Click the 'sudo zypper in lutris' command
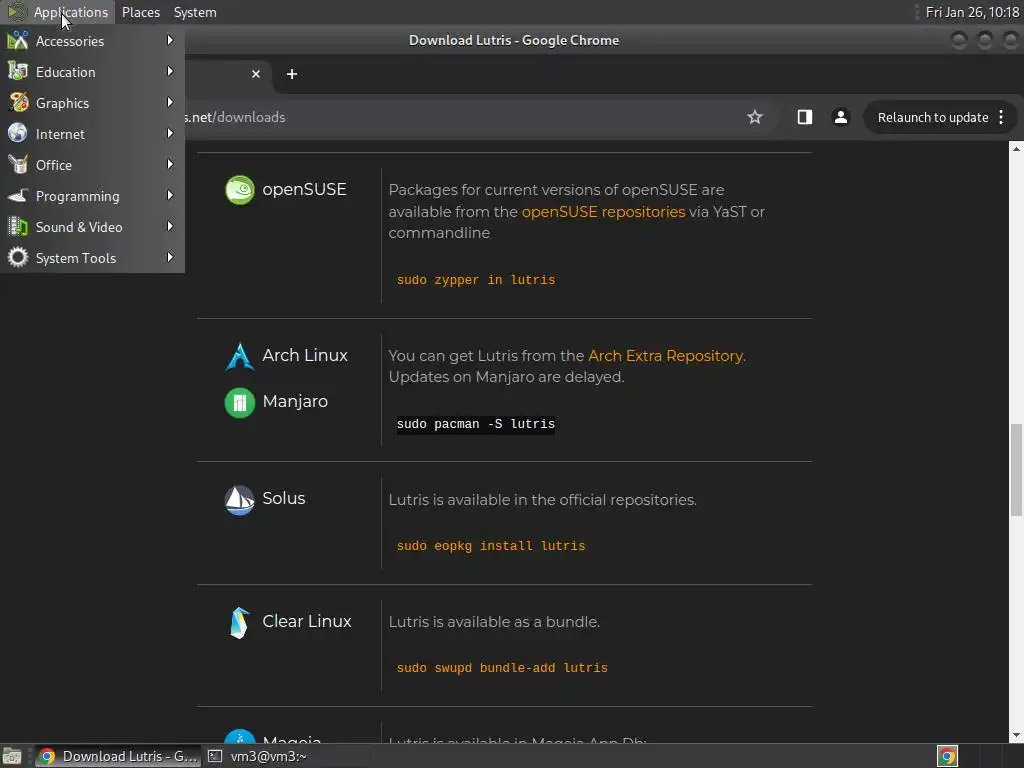The image size is (1024, 768). 475,280
